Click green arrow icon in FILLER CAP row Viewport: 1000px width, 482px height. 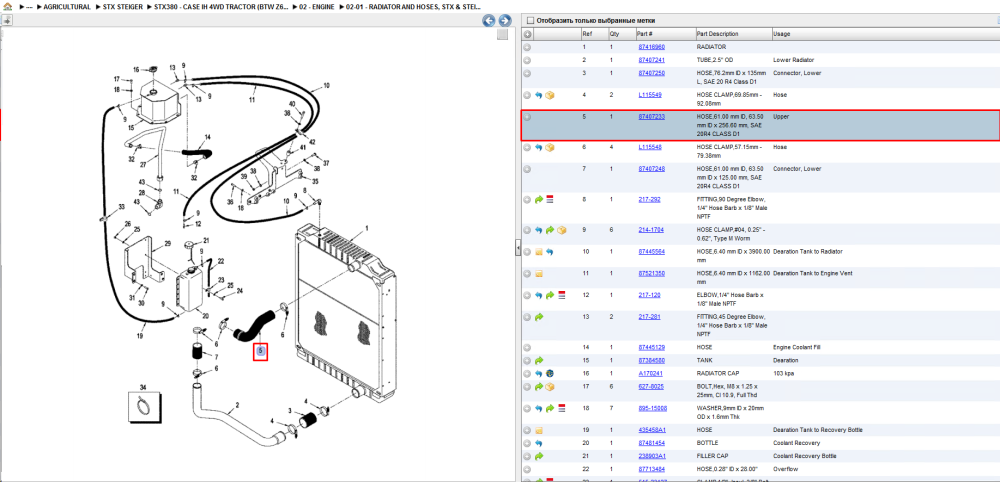pos(539,456)
